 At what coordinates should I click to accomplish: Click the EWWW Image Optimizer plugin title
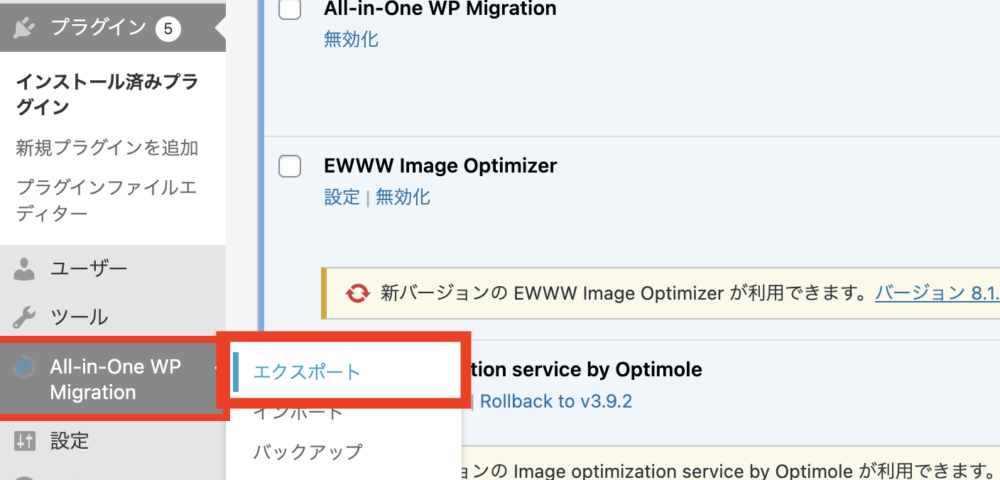[441, 166]
